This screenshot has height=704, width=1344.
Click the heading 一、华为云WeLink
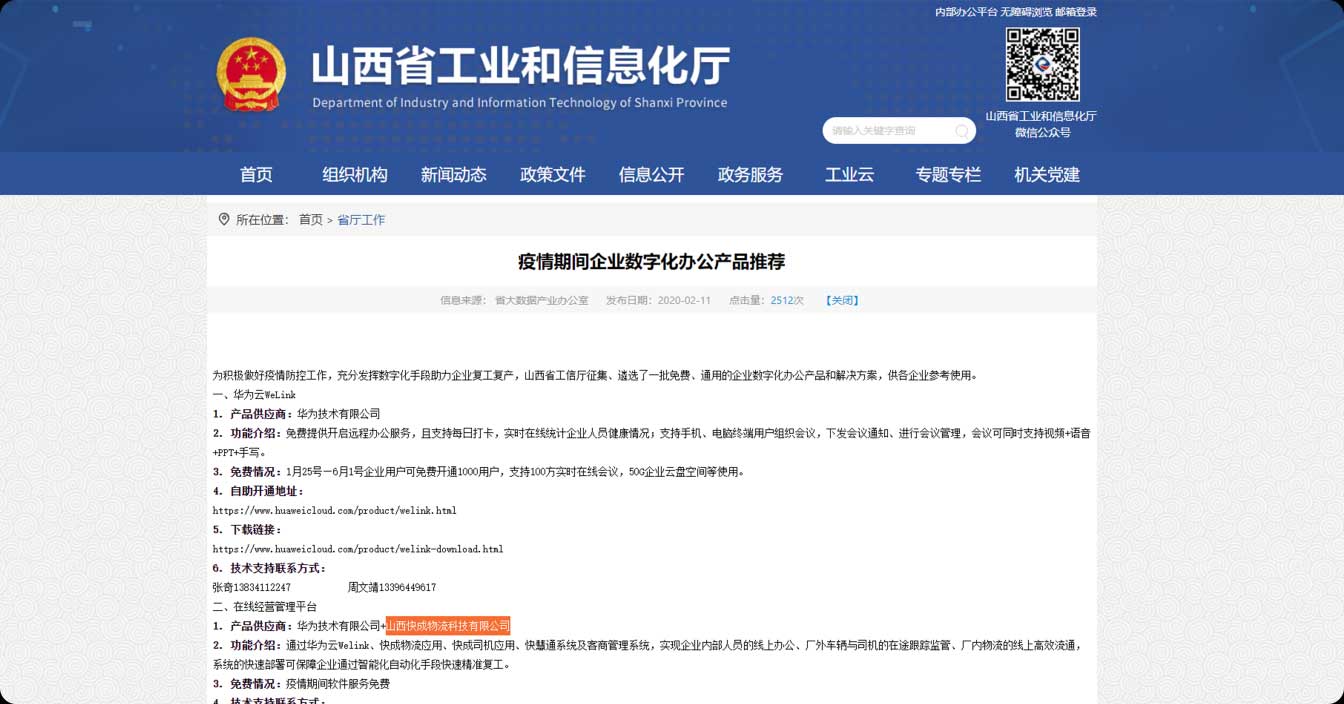coord(254,395)
